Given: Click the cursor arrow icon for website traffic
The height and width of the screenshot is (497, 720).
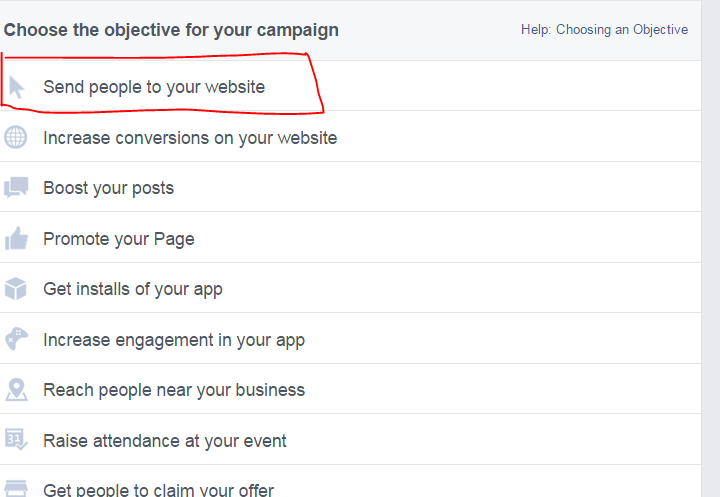Looking at the screenshot, I should [17, 87].
